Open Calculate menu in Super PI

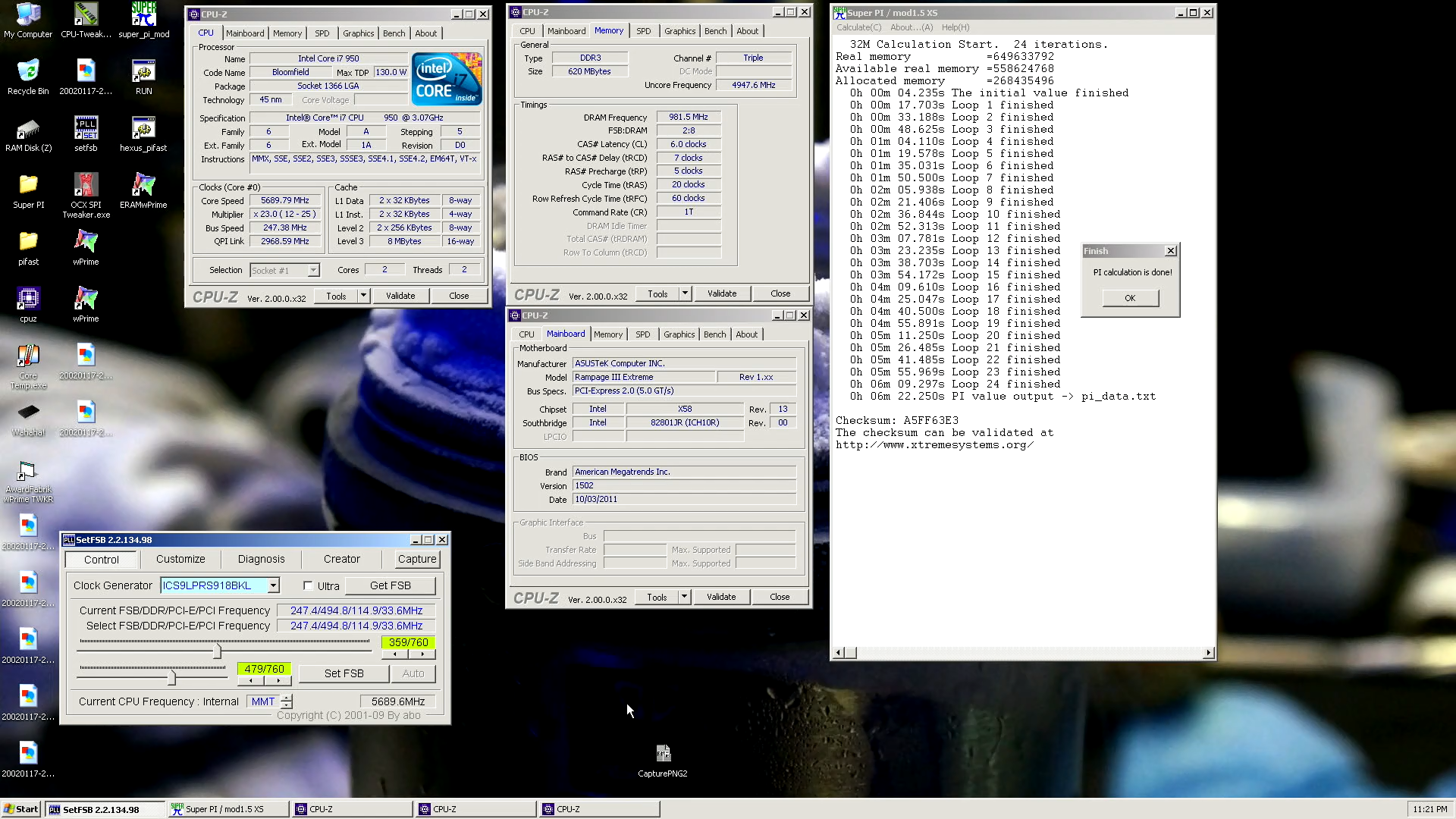[x=858, y=27]
